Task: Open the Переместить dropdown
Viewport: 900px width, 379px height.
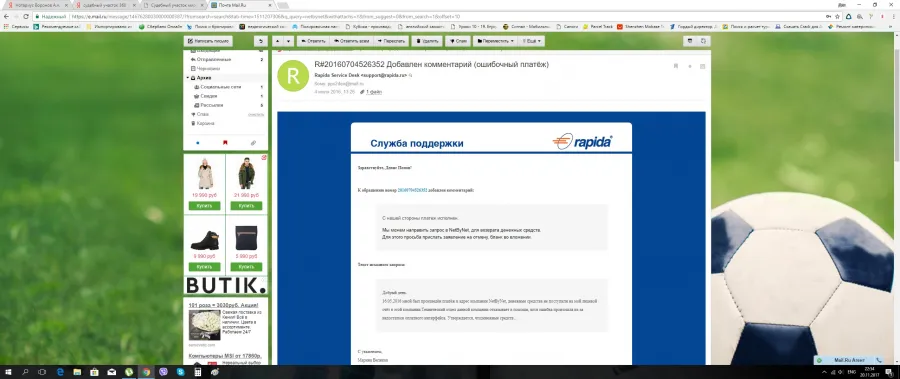Action: point(494,41)
